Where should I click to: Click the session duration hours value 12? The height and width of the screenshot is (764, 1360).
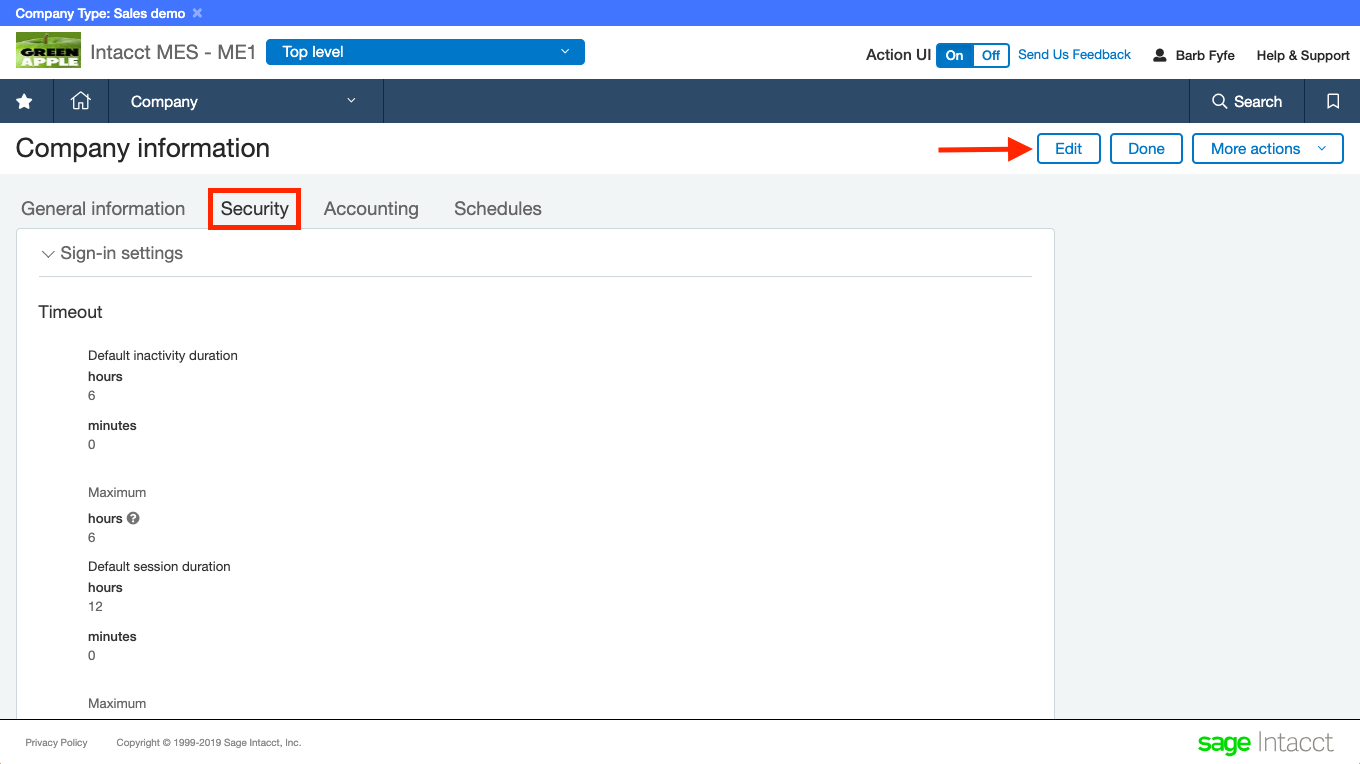coord(95,606)
